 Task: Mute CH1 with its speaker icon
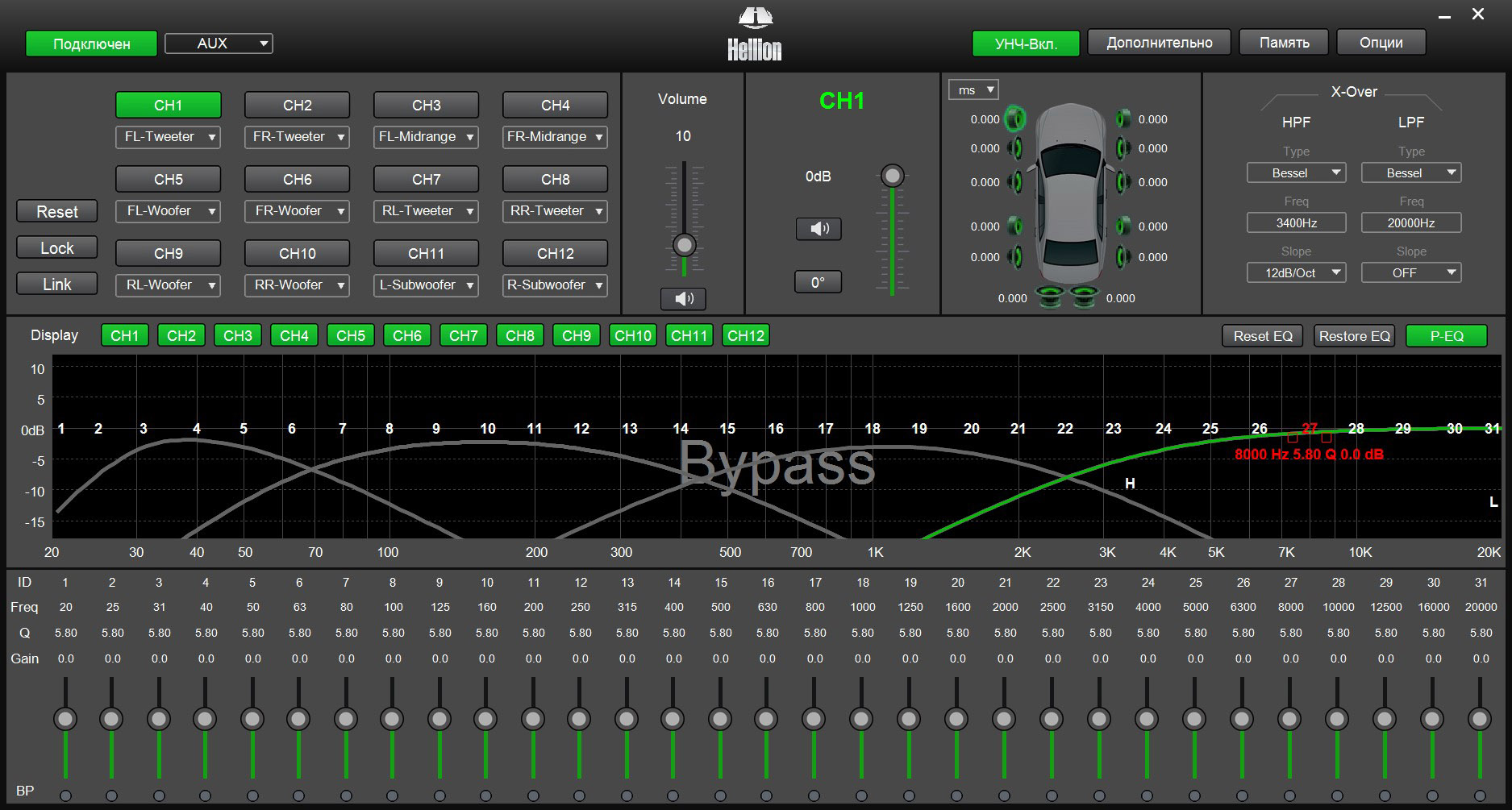(818, 229)
